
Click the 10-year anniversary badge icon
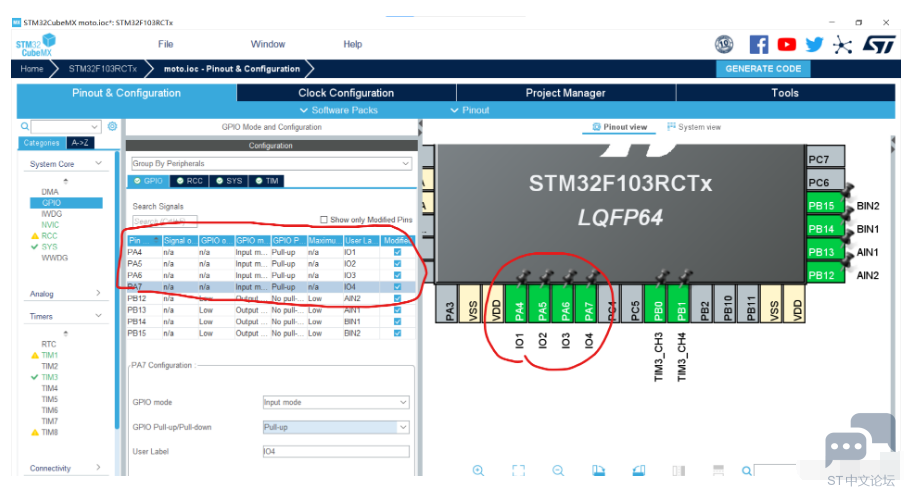point(724,44)
